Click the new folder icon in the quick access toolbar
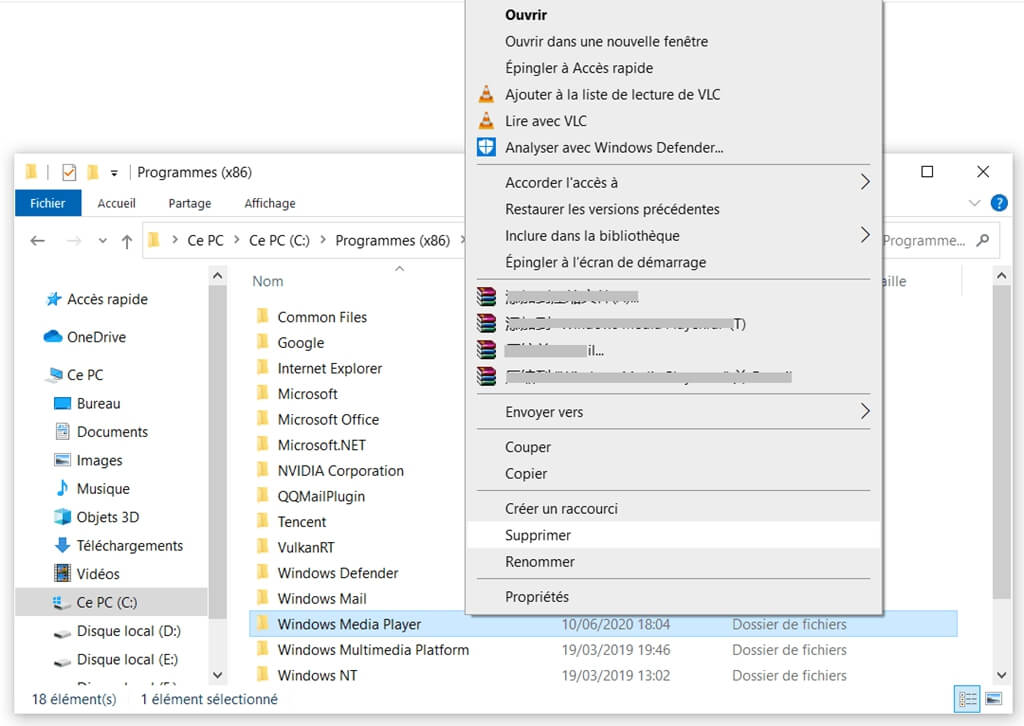Image resolution: width=1024 pixels, height=726 pixels. click(x=93, y=172)
